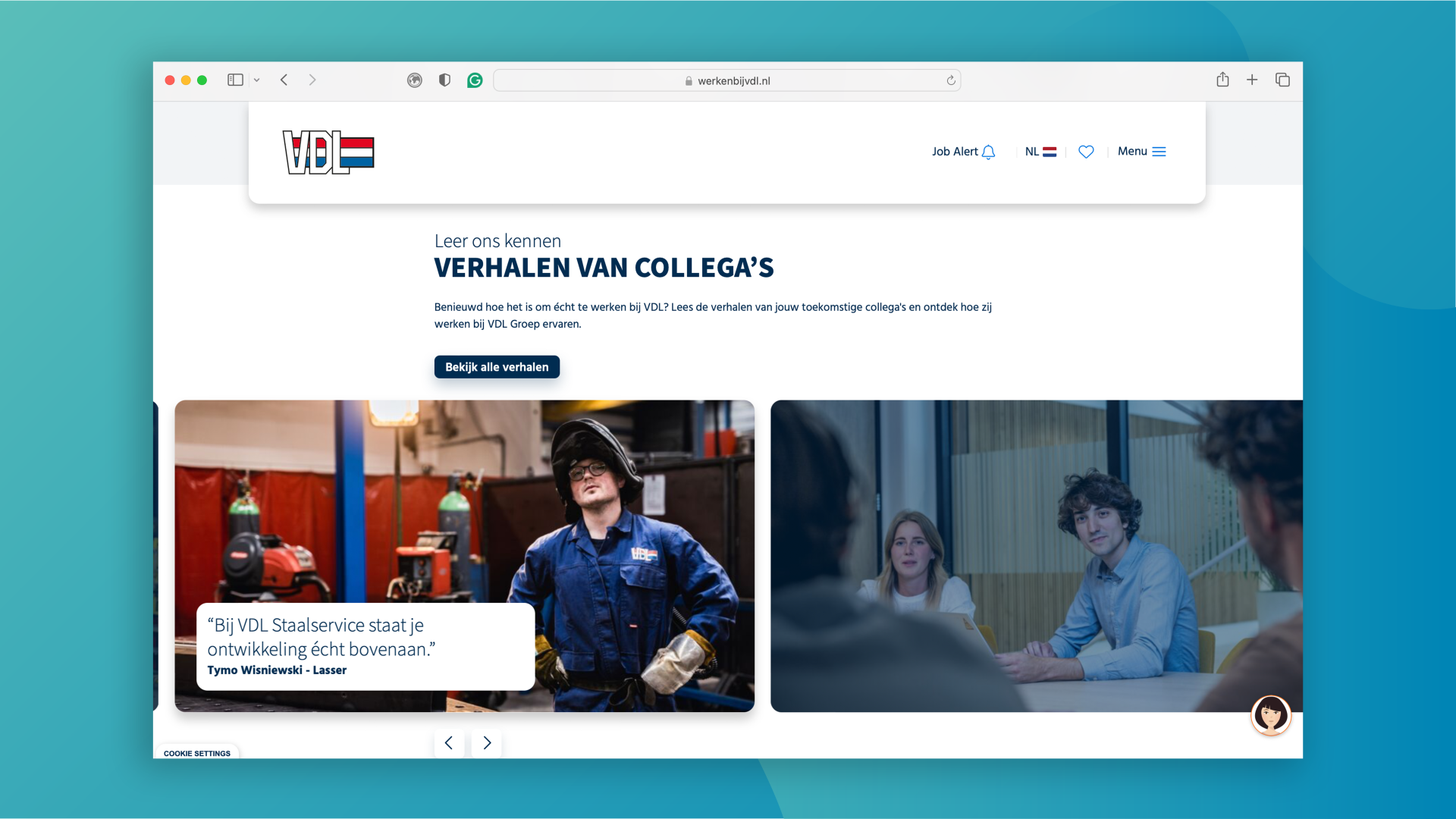This screenshot has width=1456, height=819.
Task: Click the Grammarly extension icon
Action: click(475, 80)
